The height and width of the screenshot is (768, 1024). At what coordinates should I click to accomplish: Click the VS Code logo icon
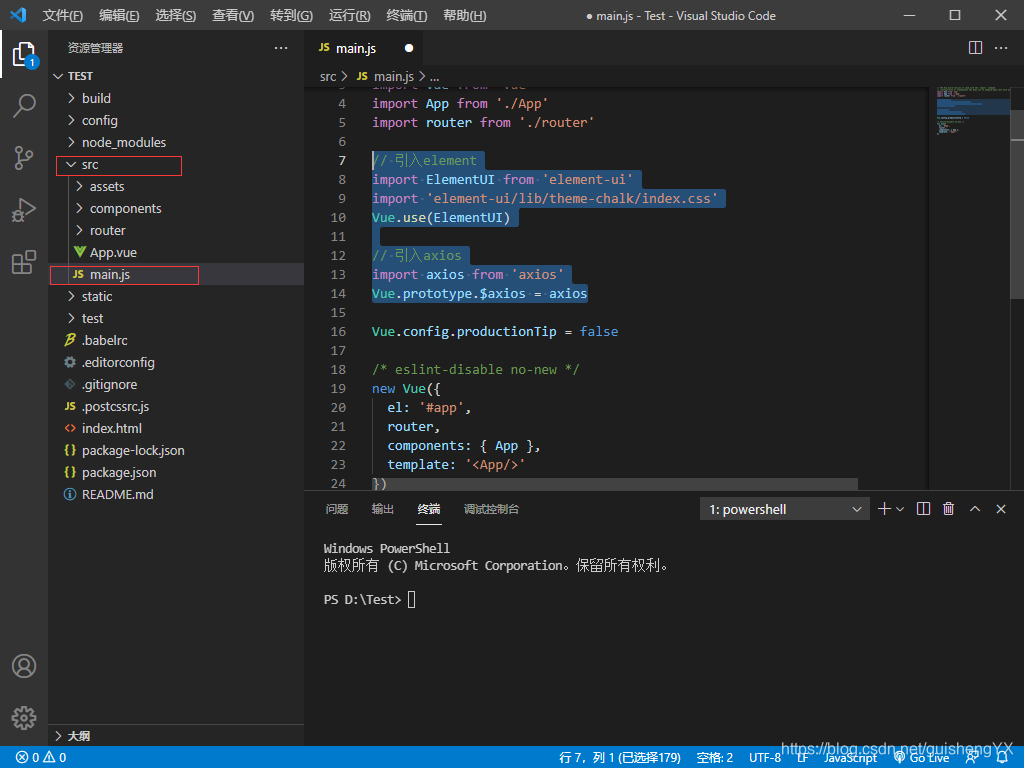pyautogui.click(x=18, y=15)
